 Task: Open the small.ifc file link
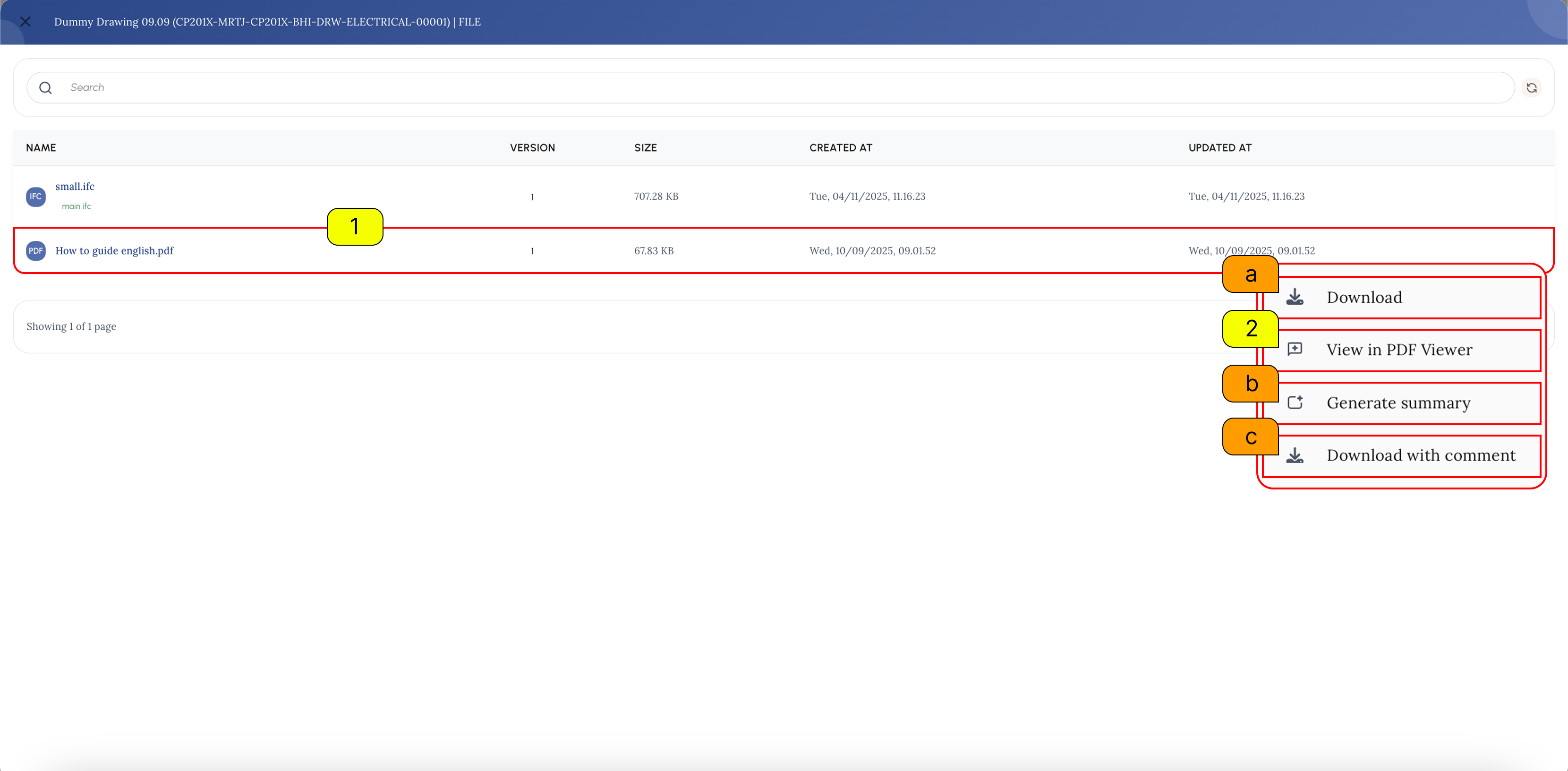coord(75,186)
